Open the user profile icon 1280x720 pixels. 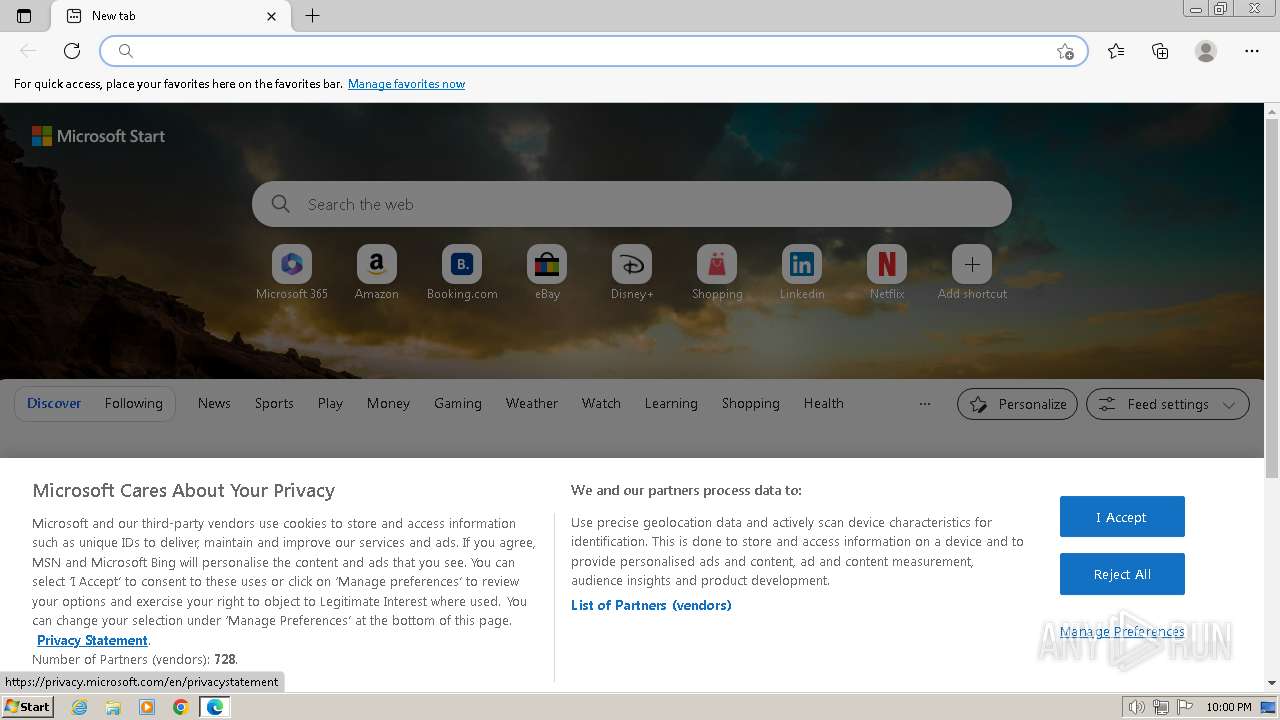1206,51
